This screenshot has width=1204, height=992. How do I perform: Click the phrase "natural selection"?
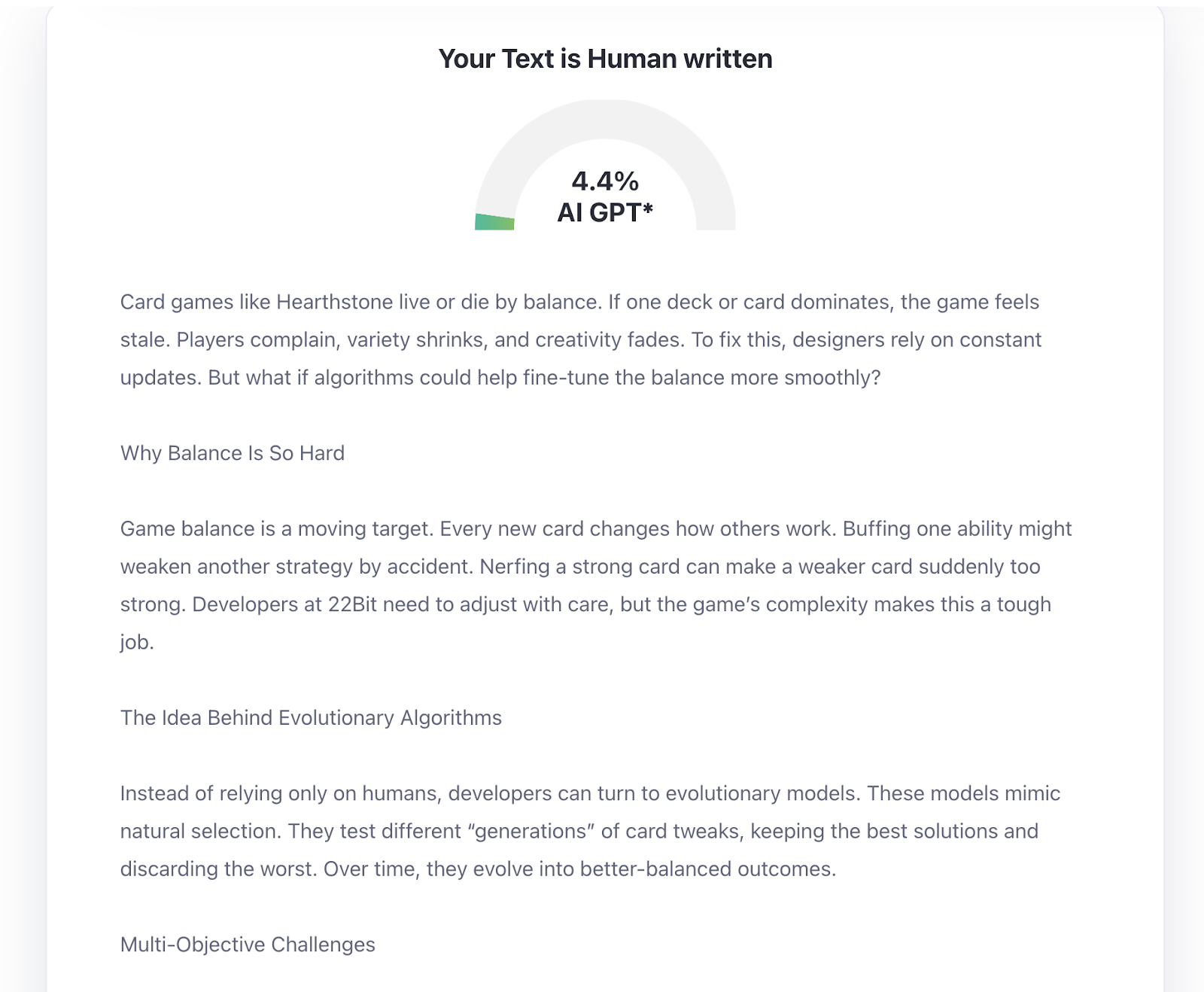201,831
